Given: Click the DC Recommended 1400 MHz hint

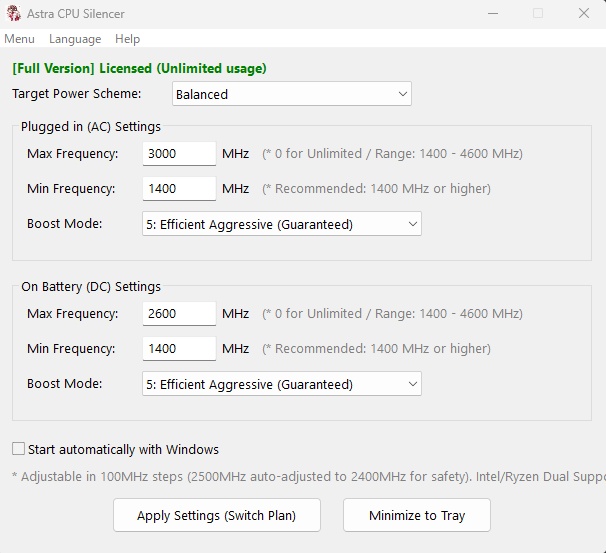Looking at the screenshot, I should click(x=376, y=349).
